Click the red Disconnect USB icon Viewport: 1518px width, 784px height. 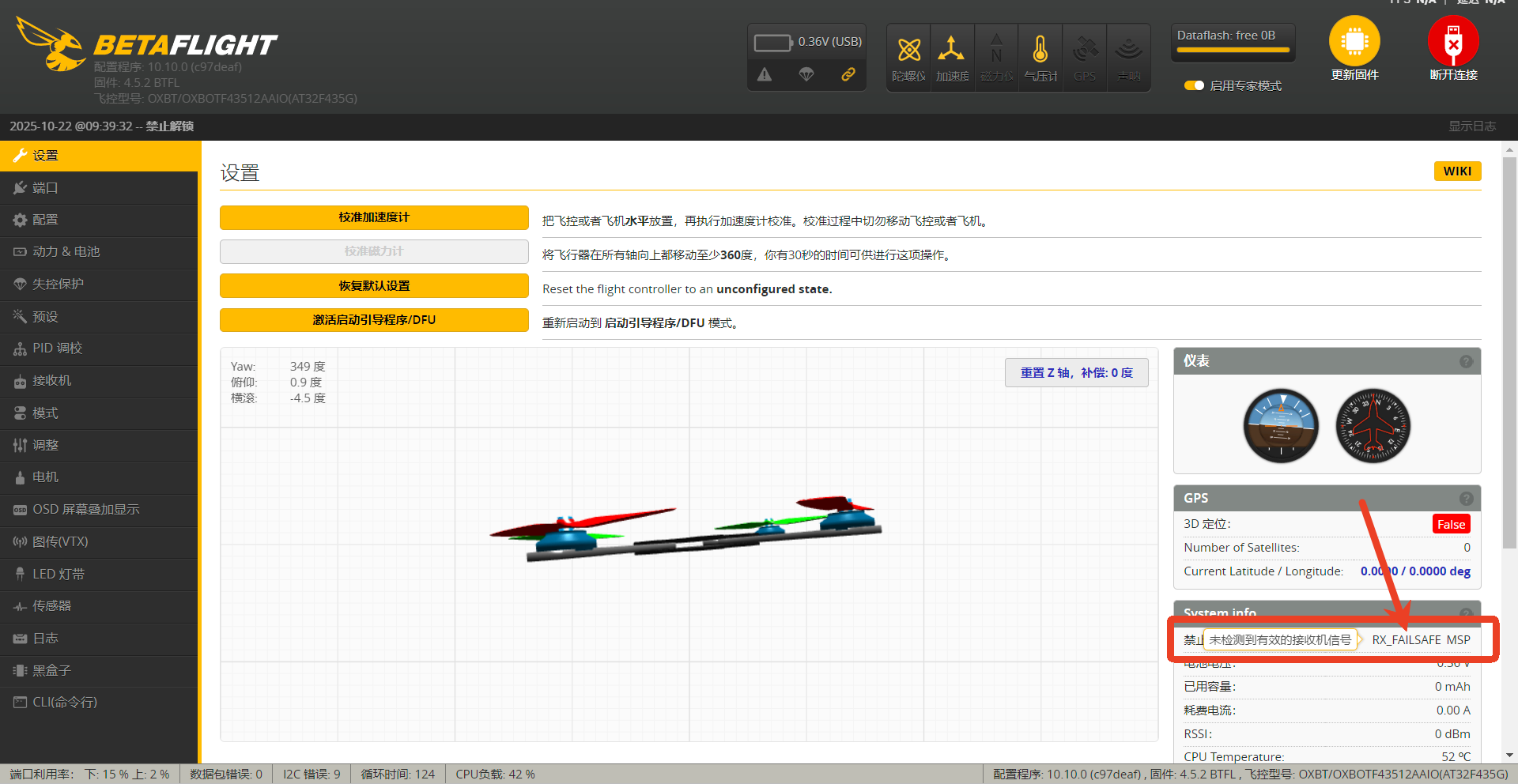click(1452, 42)
